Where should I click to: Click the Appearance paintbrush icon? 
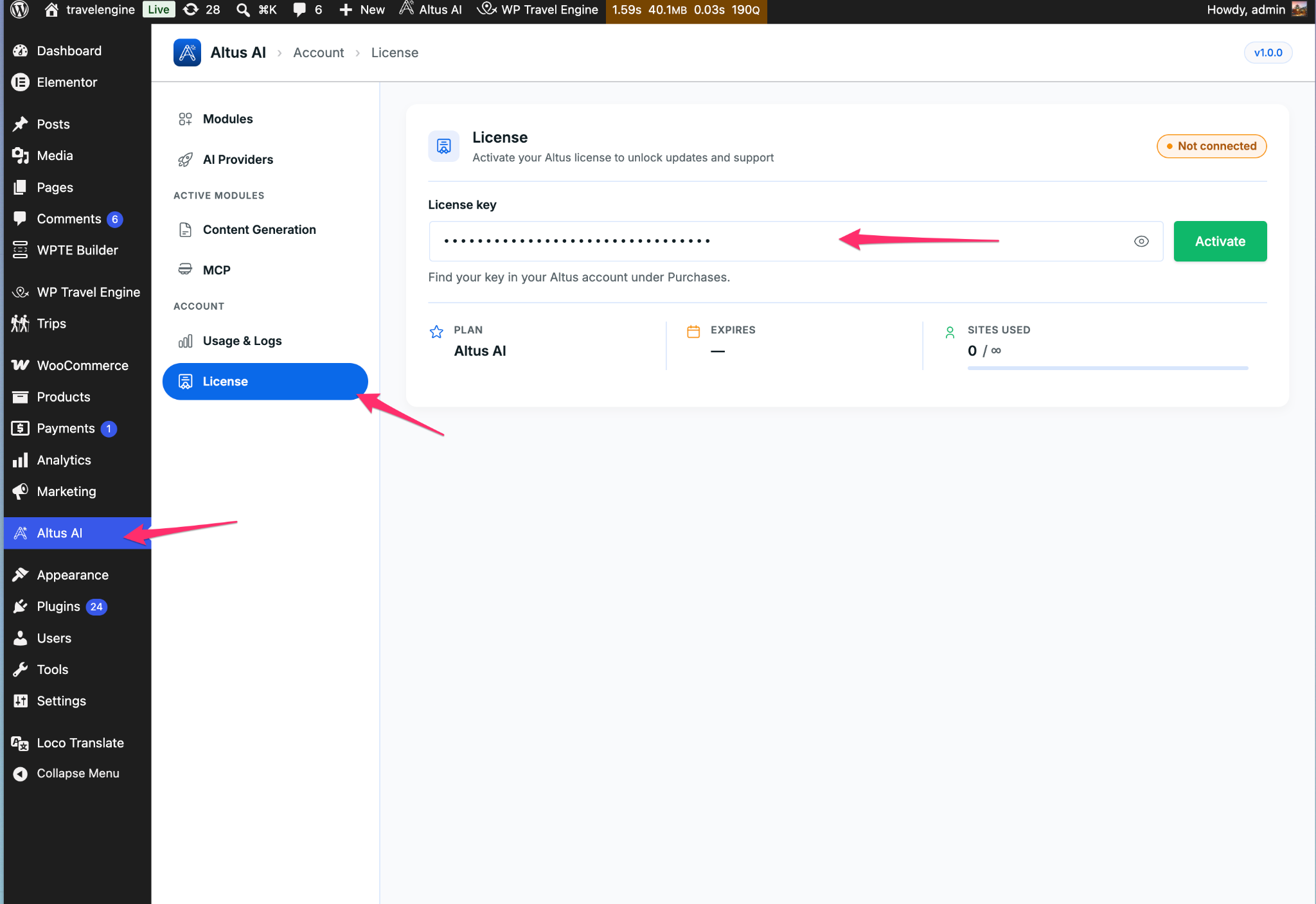pyautogui.click(x=21, y=574)
